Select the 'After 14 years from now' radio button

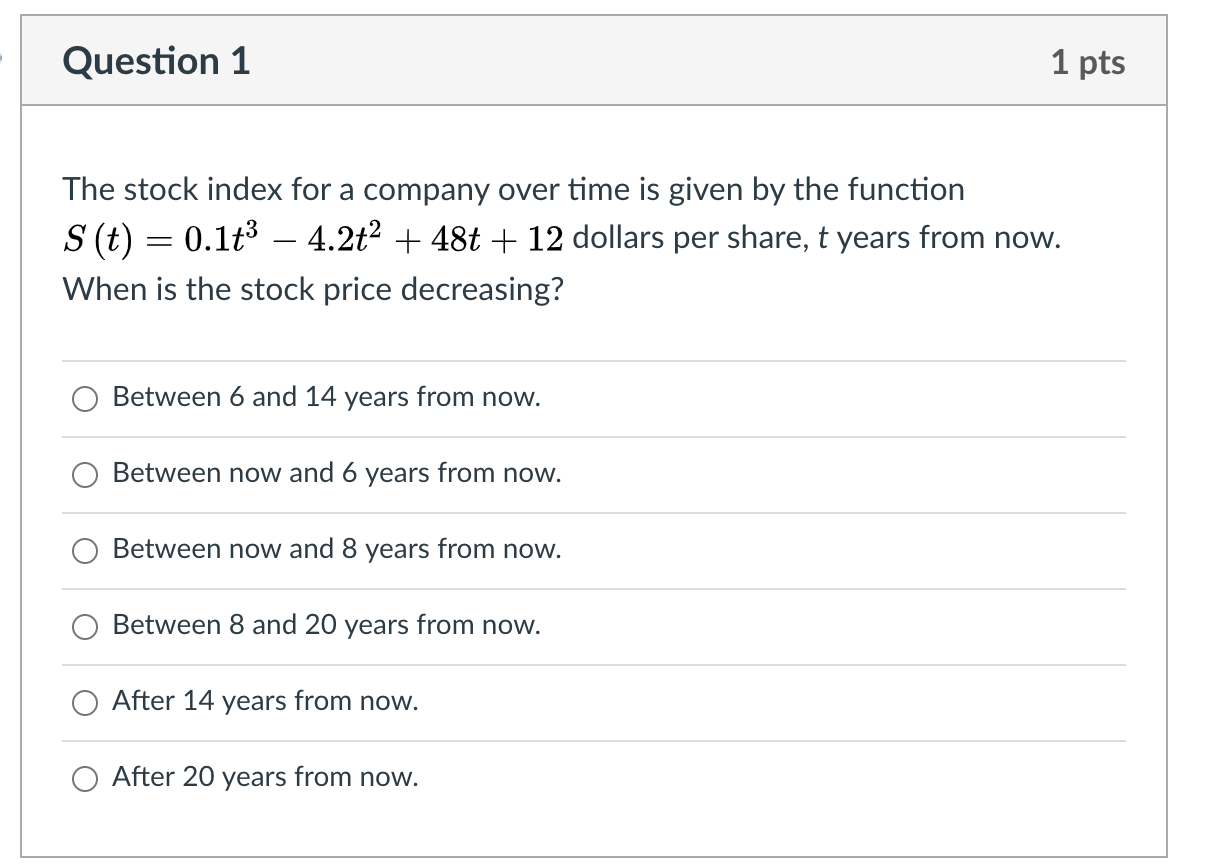84,703
